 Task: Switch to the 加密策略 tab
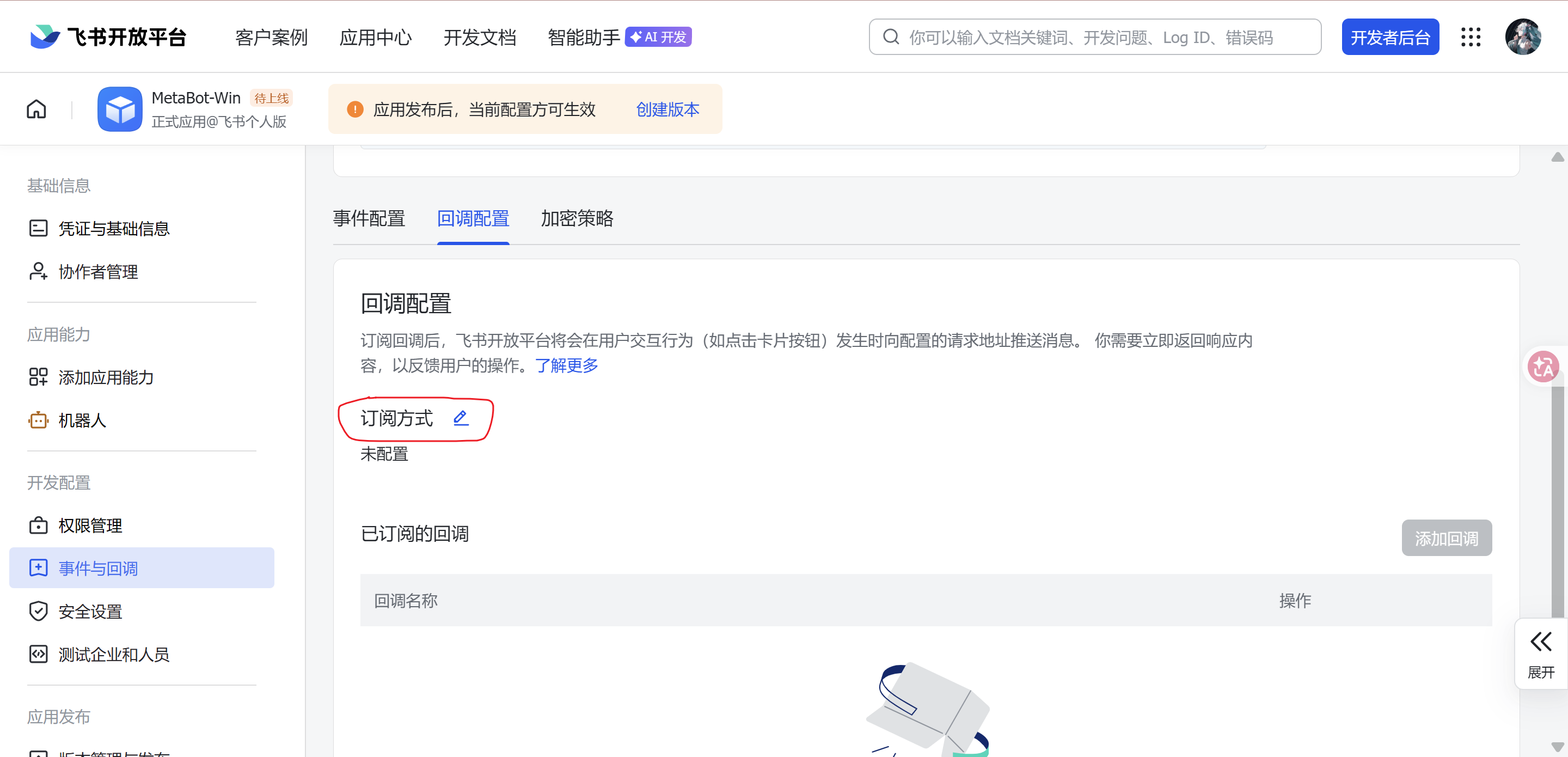[577, 218]
